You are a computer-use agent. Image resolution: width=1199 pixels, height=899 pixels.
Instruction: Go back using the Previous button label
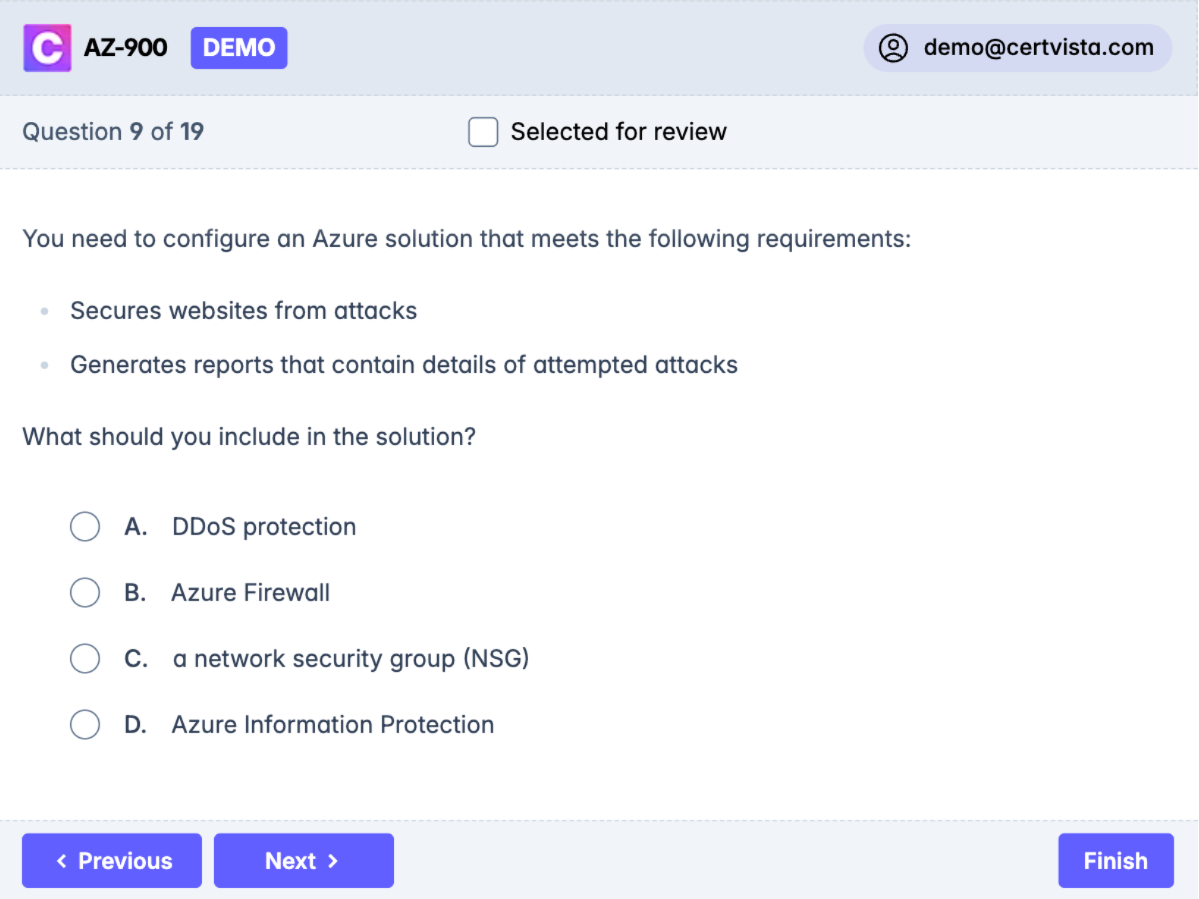(x=125, y=861)
